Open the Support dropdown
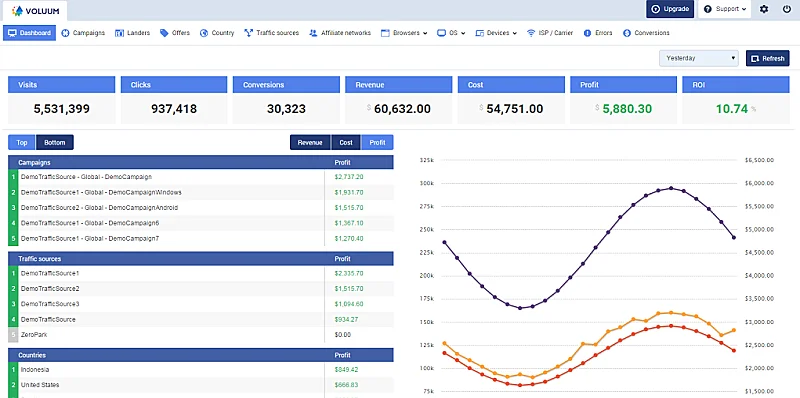Viewport: 800px width, 398px height. (724, 9)
